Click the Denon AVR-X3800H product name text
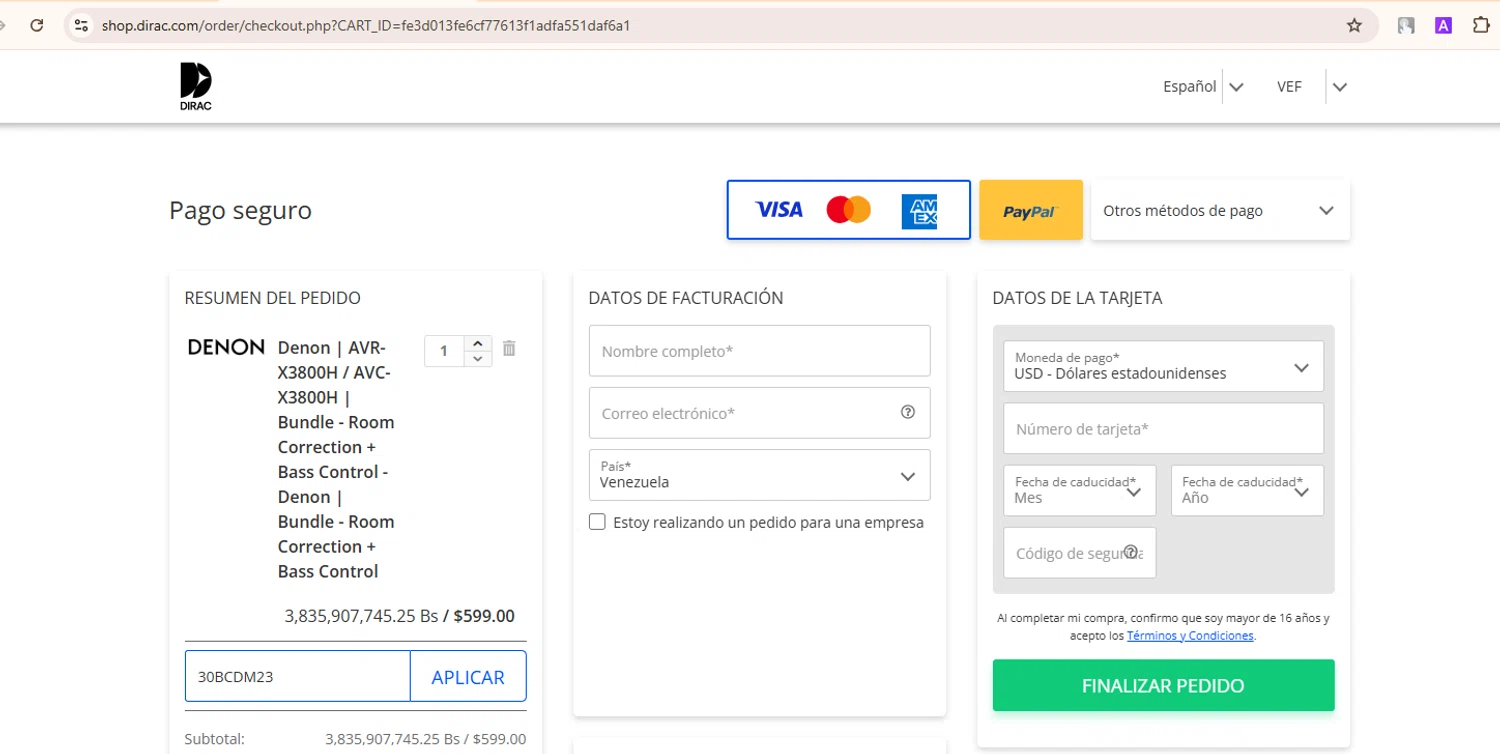 coord(336,459)
